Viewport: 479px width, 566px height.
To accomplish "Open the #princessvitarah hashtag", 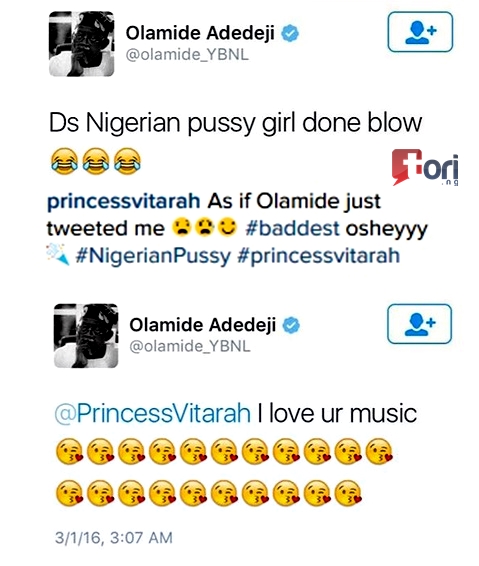I will click(319, 256).
